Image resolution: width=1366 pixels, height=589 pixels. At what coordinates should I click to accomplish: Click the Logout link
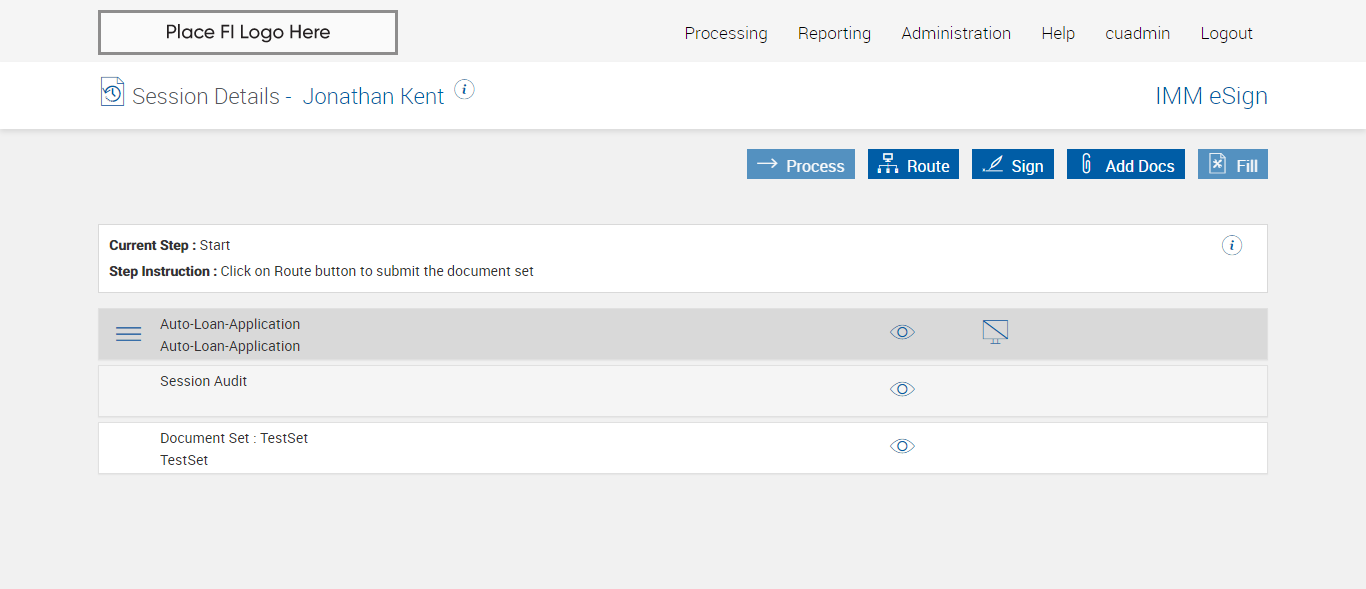(x=1226, y=33)
